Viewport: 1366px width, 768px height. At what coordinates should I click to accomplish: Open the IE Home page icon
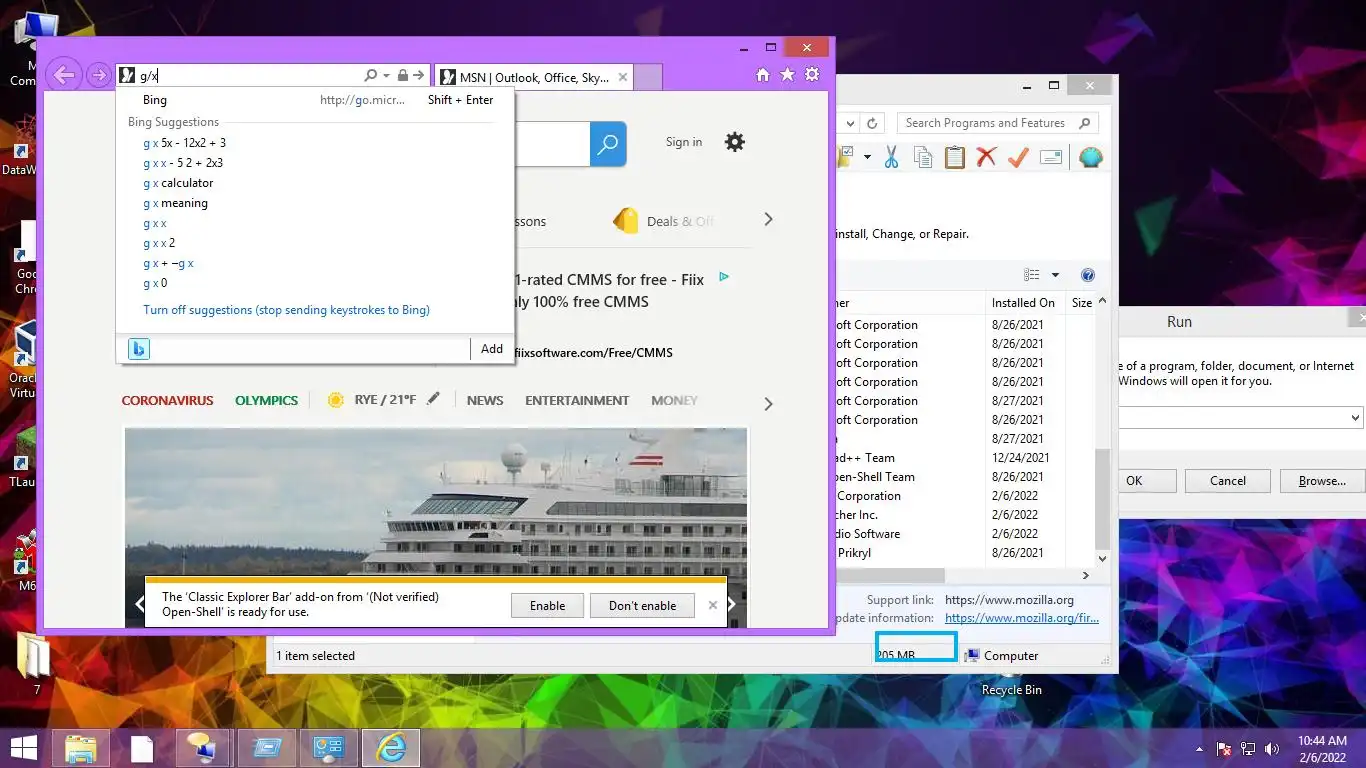763,75
